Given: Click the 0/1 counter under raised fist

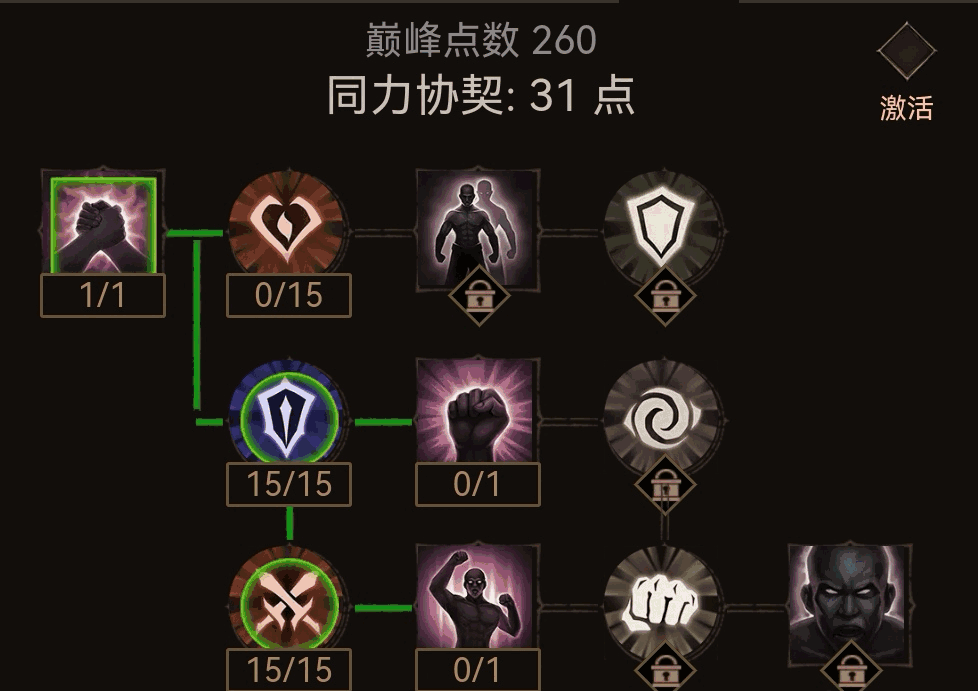Looking at the screenshot, I should 478,484.
